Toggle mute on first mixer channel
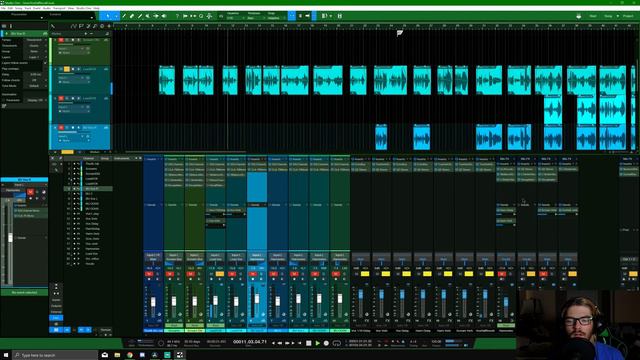The image size is (640, 360). tap(149, 274)
